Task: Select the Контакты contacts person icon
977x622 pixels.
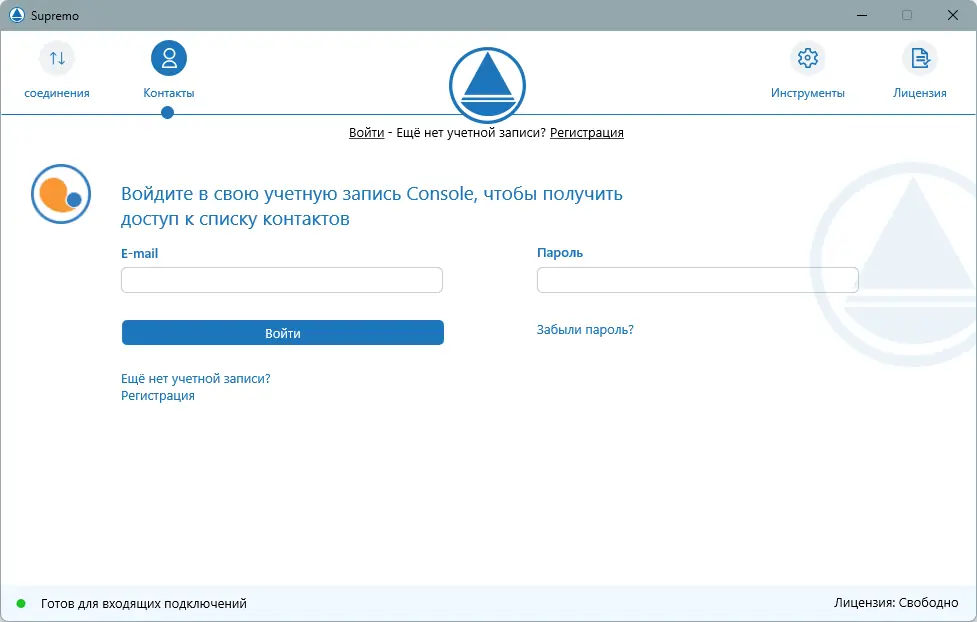Action: (169, 58)
